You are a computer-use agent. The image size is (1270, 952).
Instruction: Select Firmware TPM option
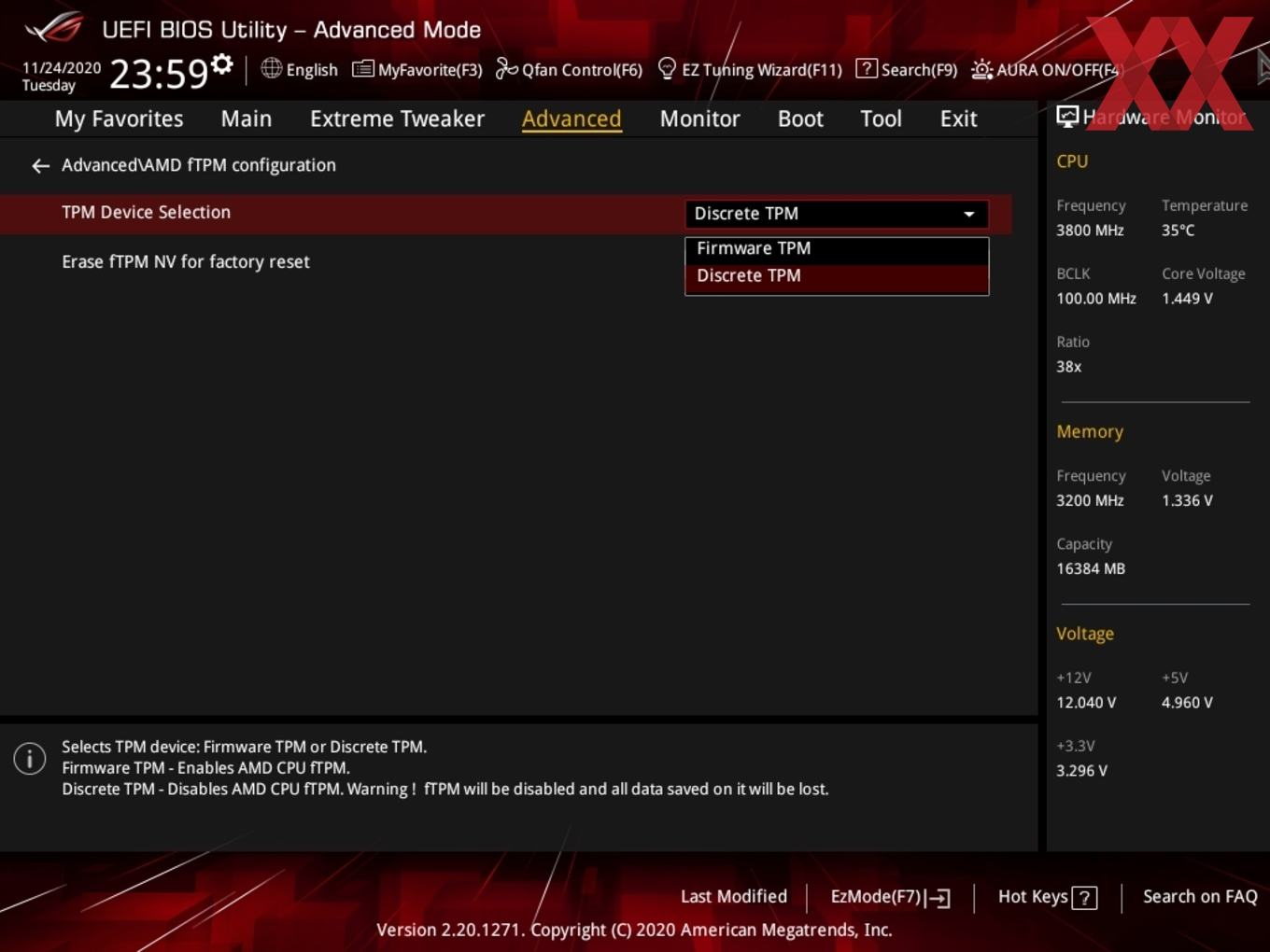click(837, 248)
